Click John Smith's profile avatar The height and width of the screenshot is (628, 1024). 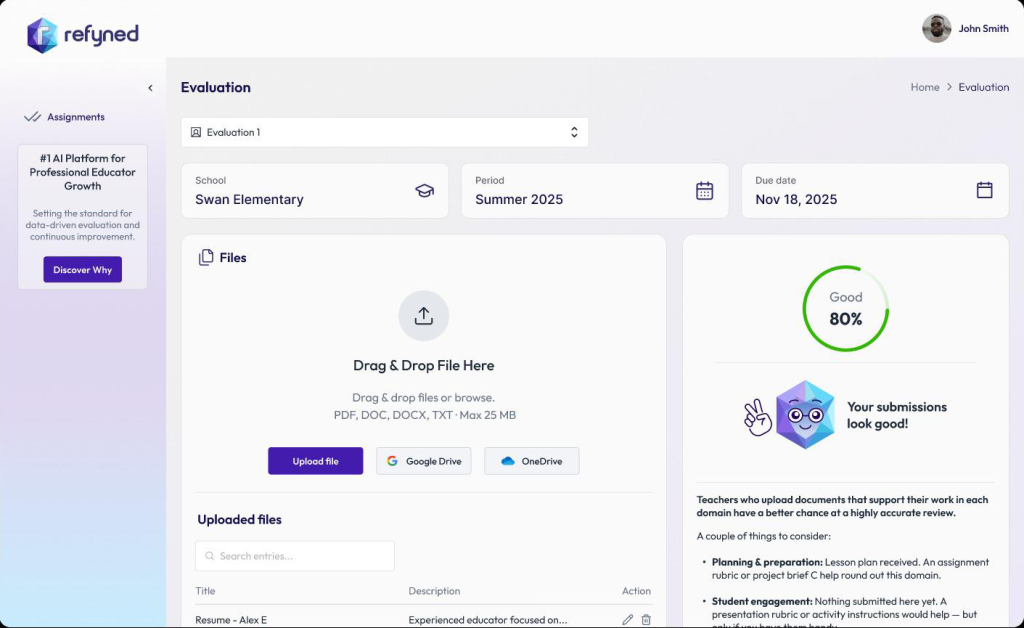click(936, 28)
